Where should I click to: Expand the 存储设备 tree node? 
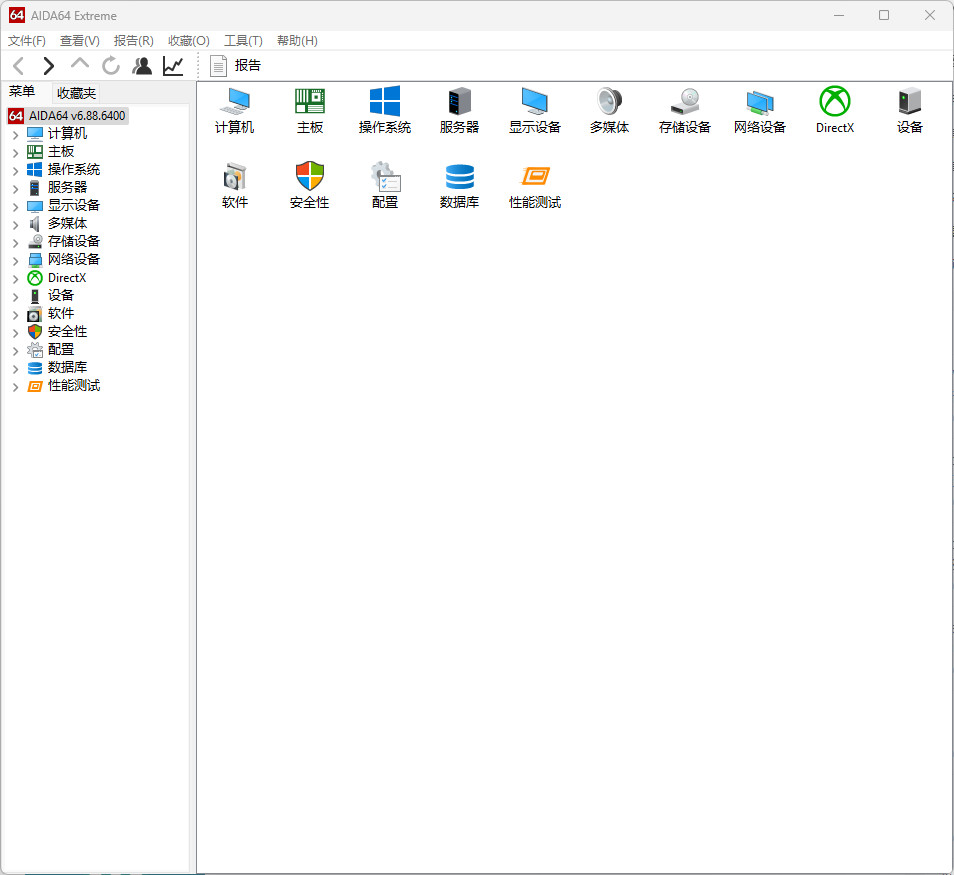click(16, 242)
